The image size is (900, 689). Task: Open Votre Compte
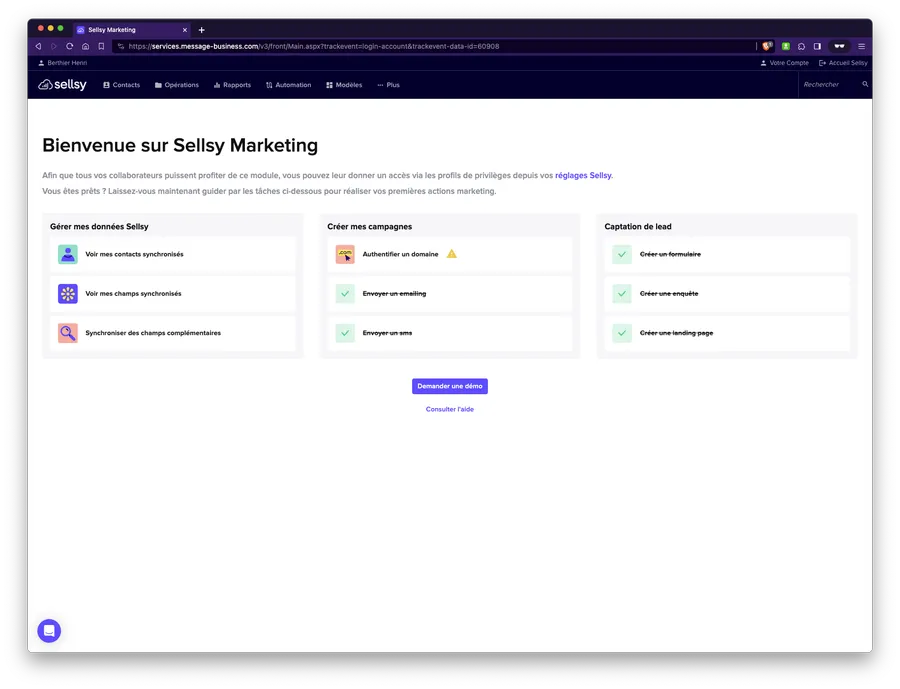click(784, 63)
